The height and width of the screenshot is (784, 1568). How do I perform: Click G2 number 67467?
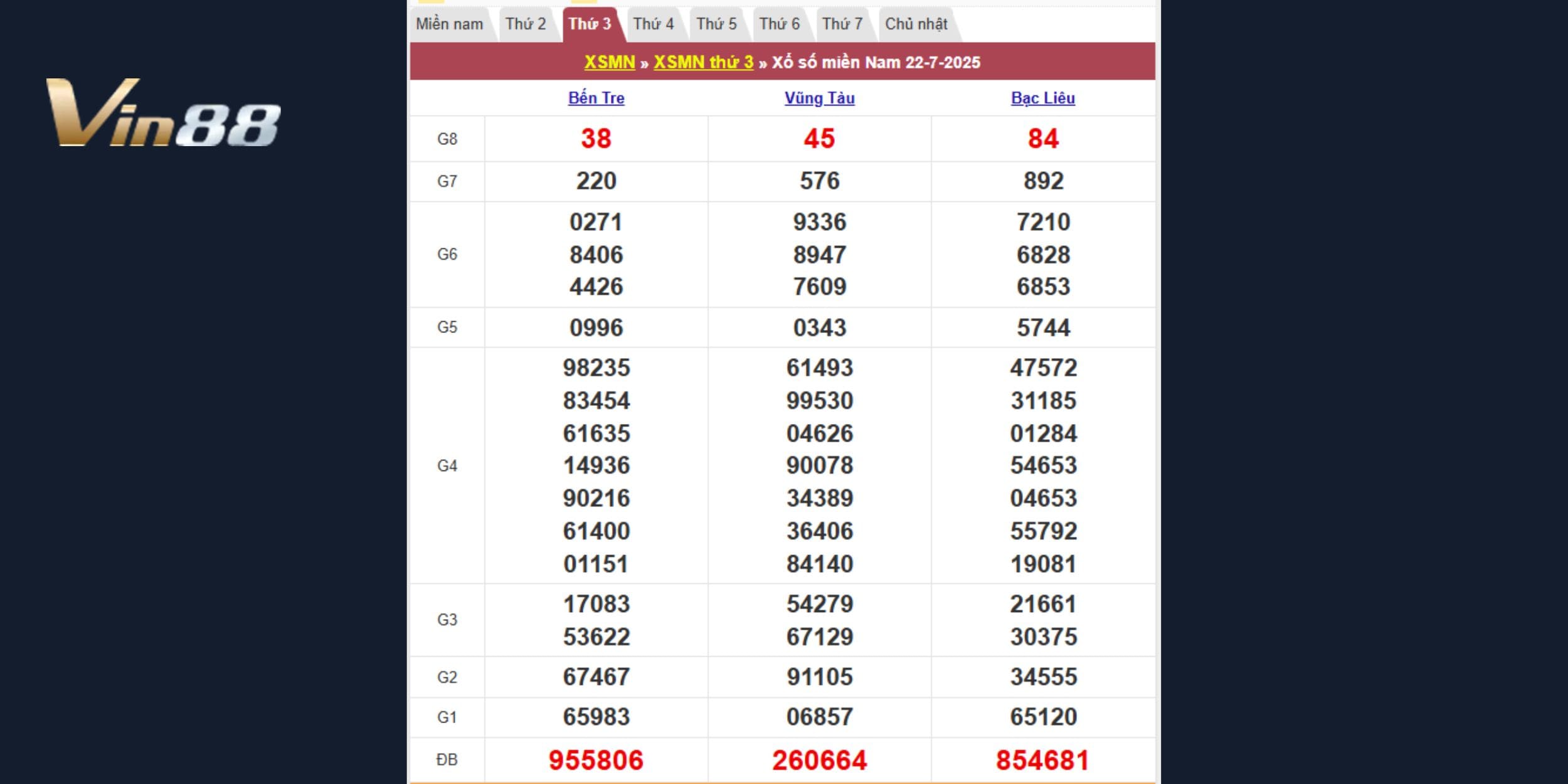coord(596,677)
